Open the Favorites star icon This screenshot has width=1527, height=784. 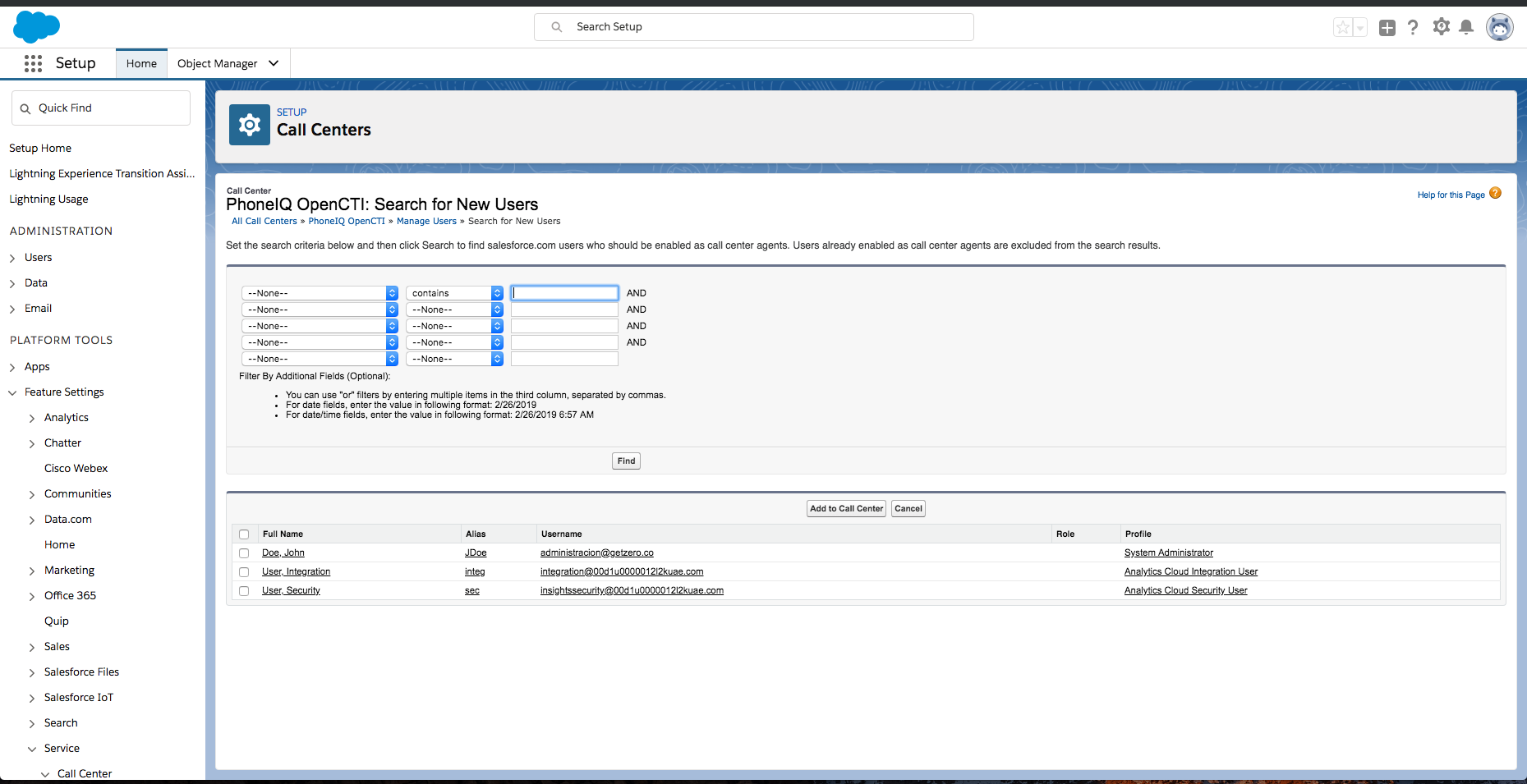[x=1342, y=28]
